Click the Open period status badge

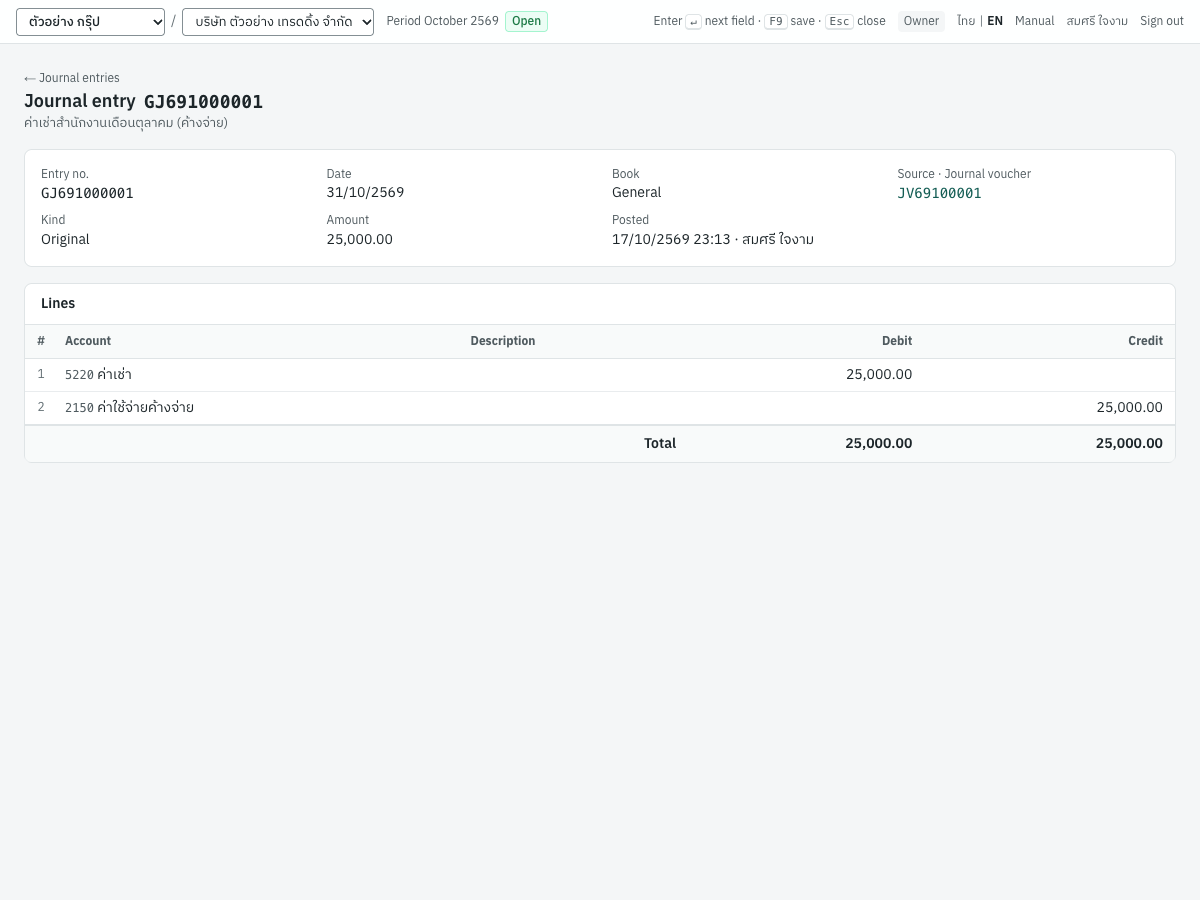(526, 21)
